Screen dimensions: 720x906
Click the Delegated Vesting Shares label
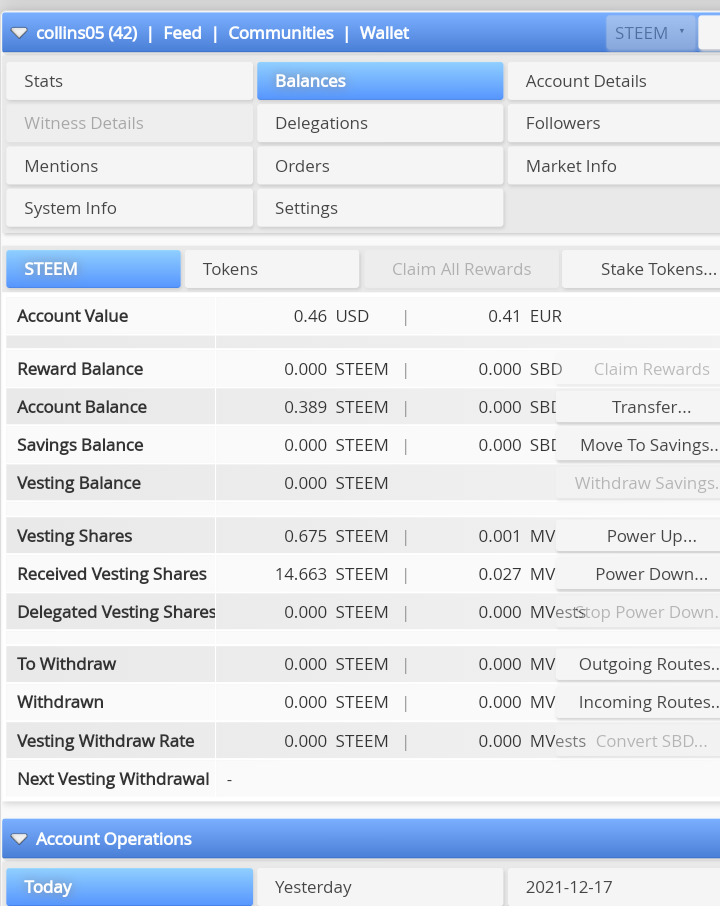[x=116, y=612]
